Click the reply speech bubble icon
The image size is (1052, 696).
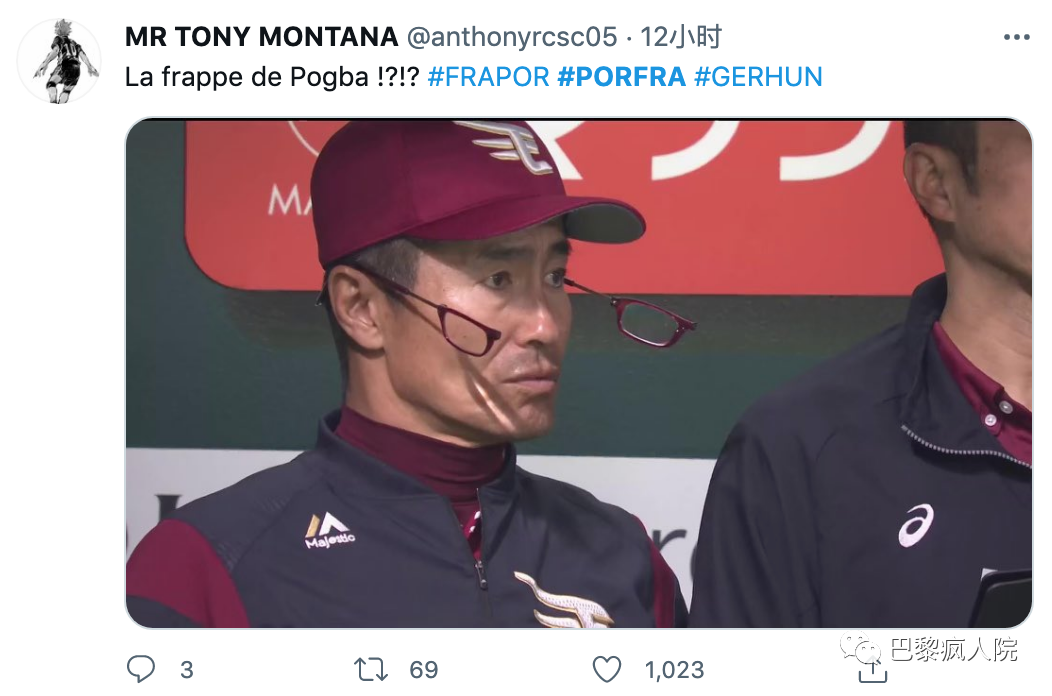point(142,668)
